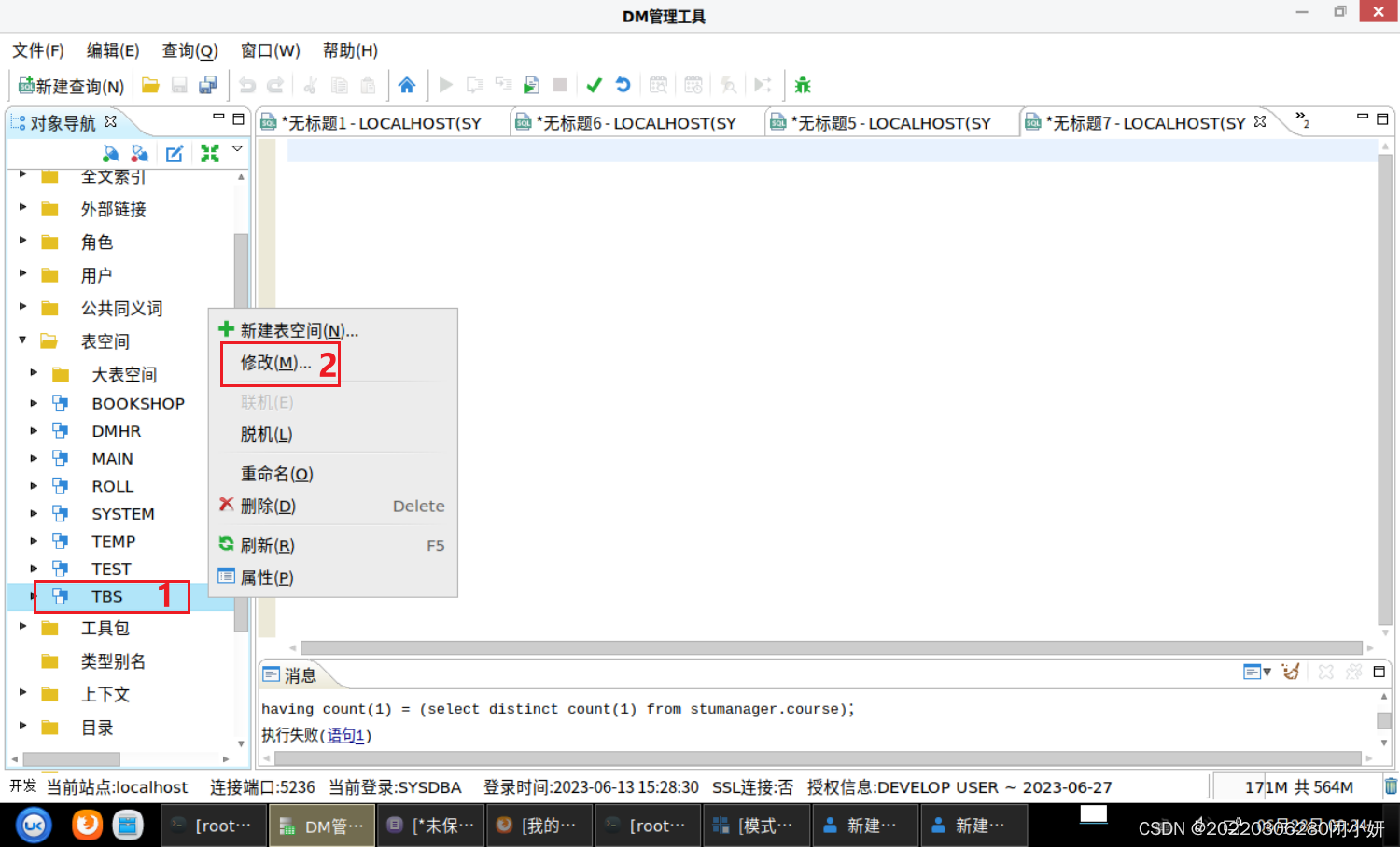Open the 编辑(E) menu
The image size is (1400, 847).
[113, 50]
